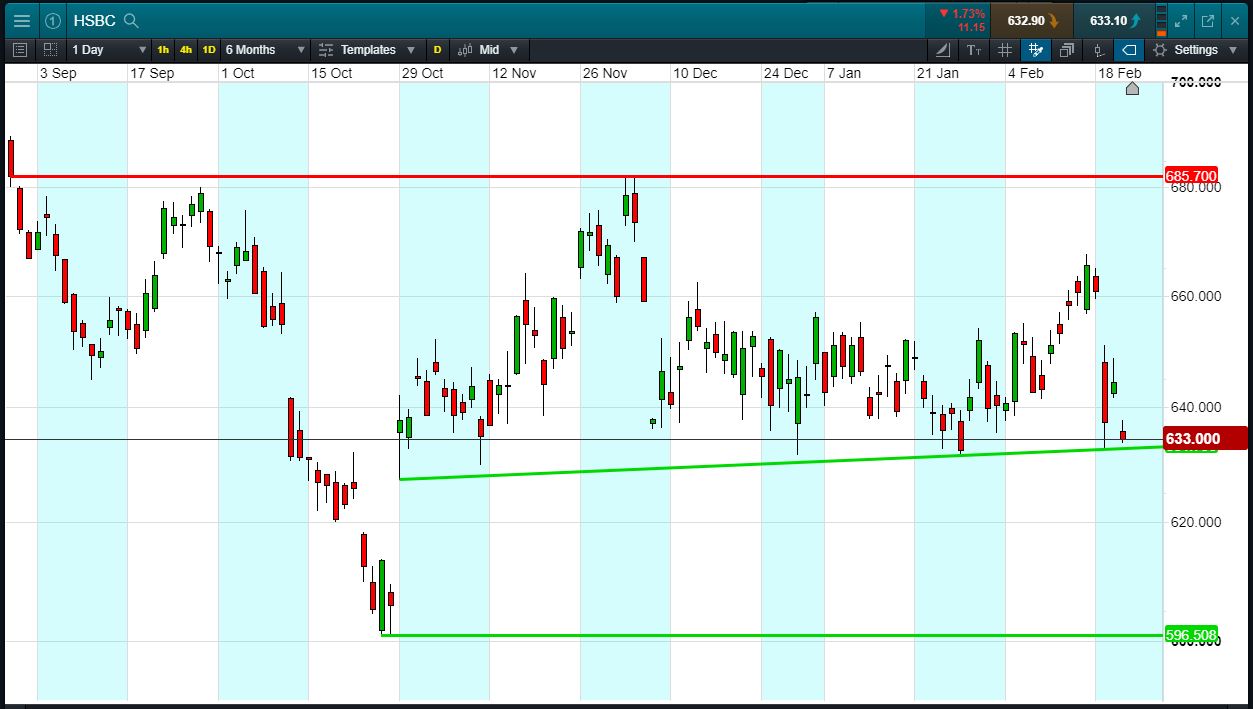1253x709 pixels.
Task: Click the 633.10 buy price button
Action: pos(1114,20)
